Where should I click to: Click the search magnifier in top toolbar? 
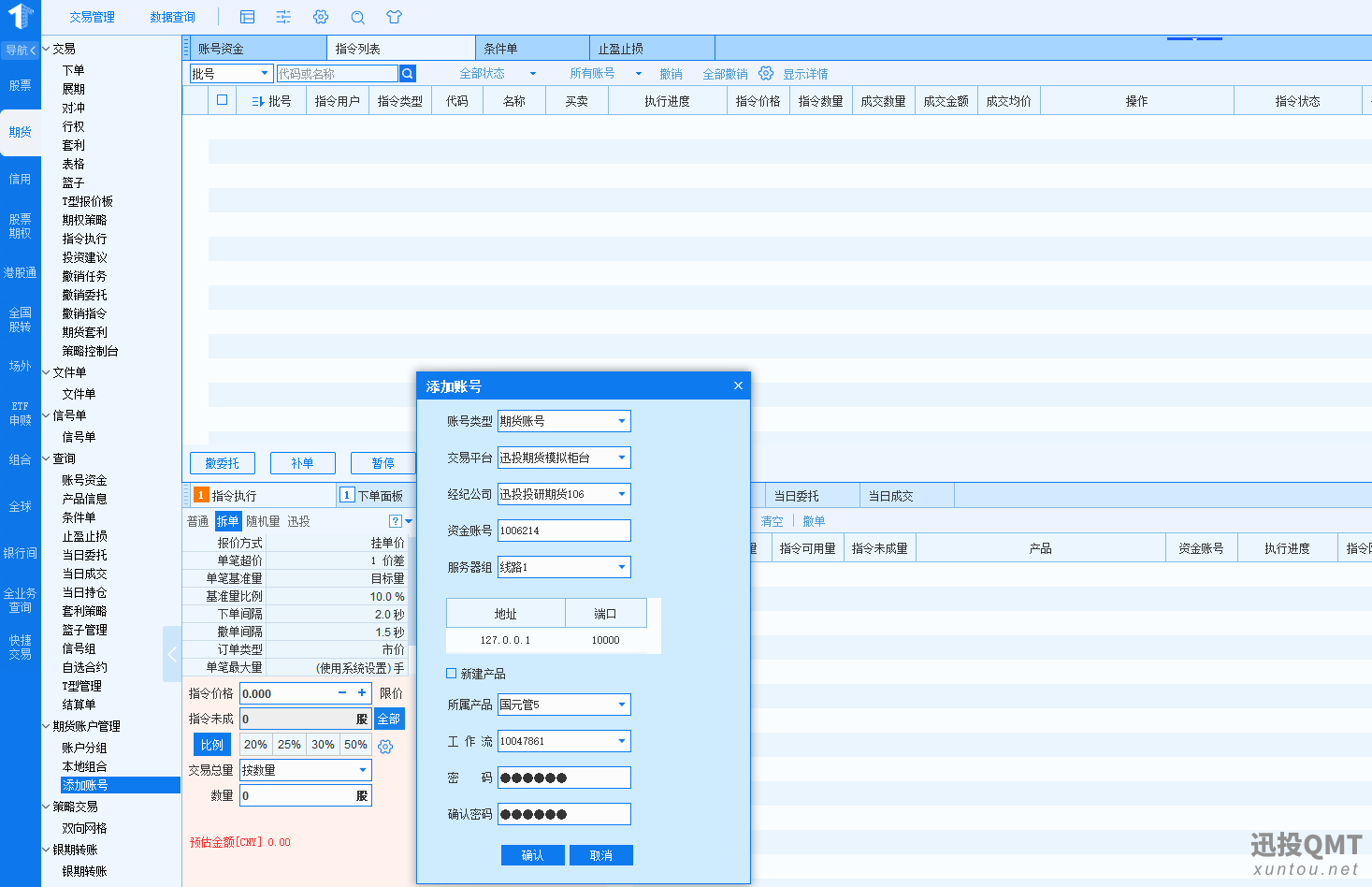(357, 17)
